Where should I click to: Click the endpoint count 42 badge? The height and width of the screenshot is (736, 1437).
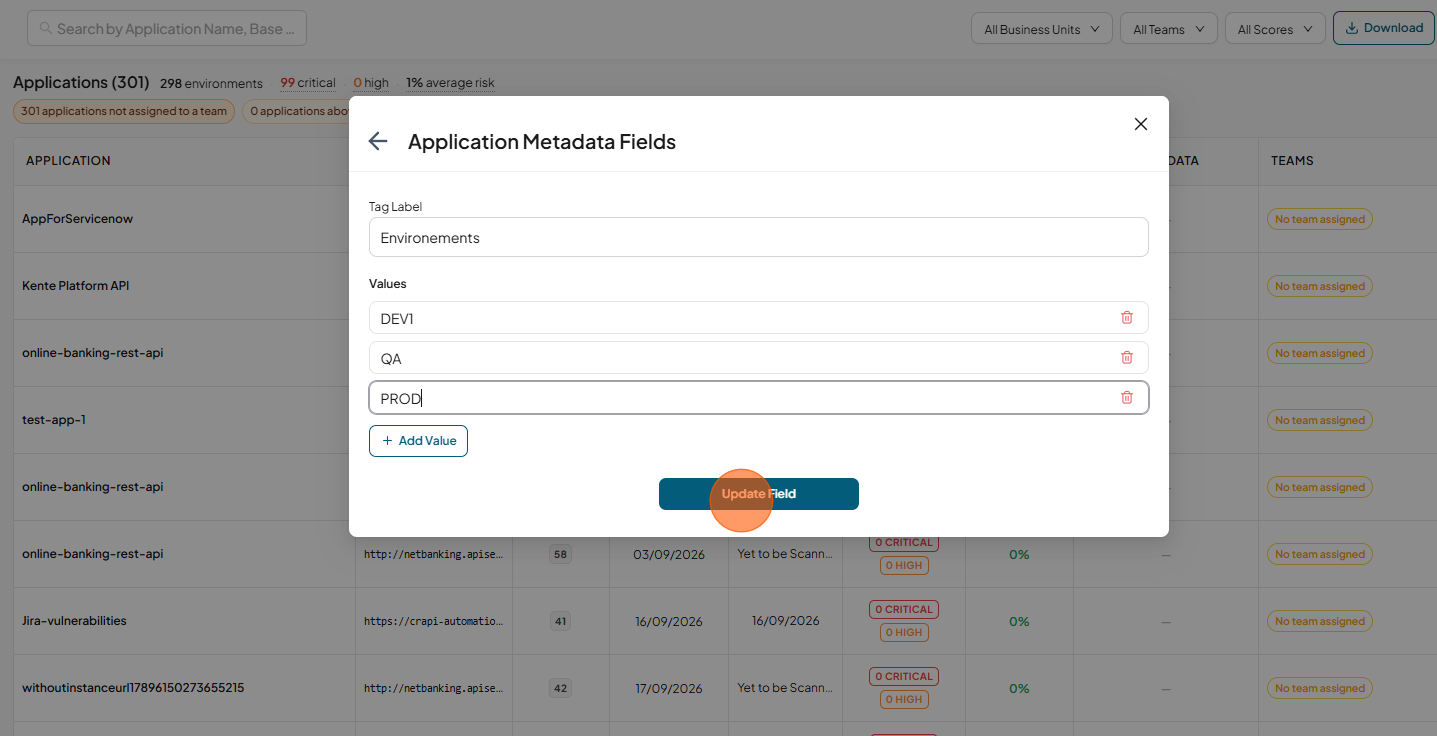[x=561, y=688]
